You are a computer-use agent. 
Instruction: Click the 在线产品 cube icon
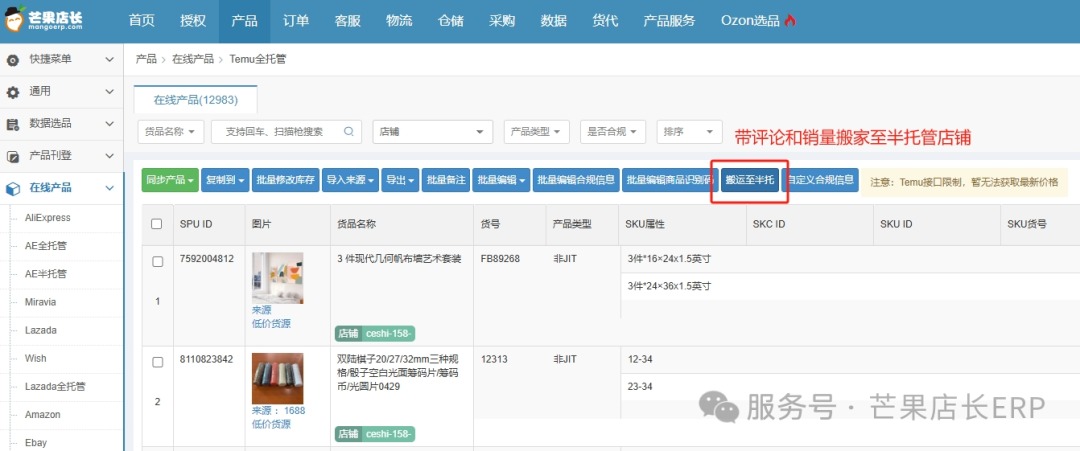(x=12, y=189)
